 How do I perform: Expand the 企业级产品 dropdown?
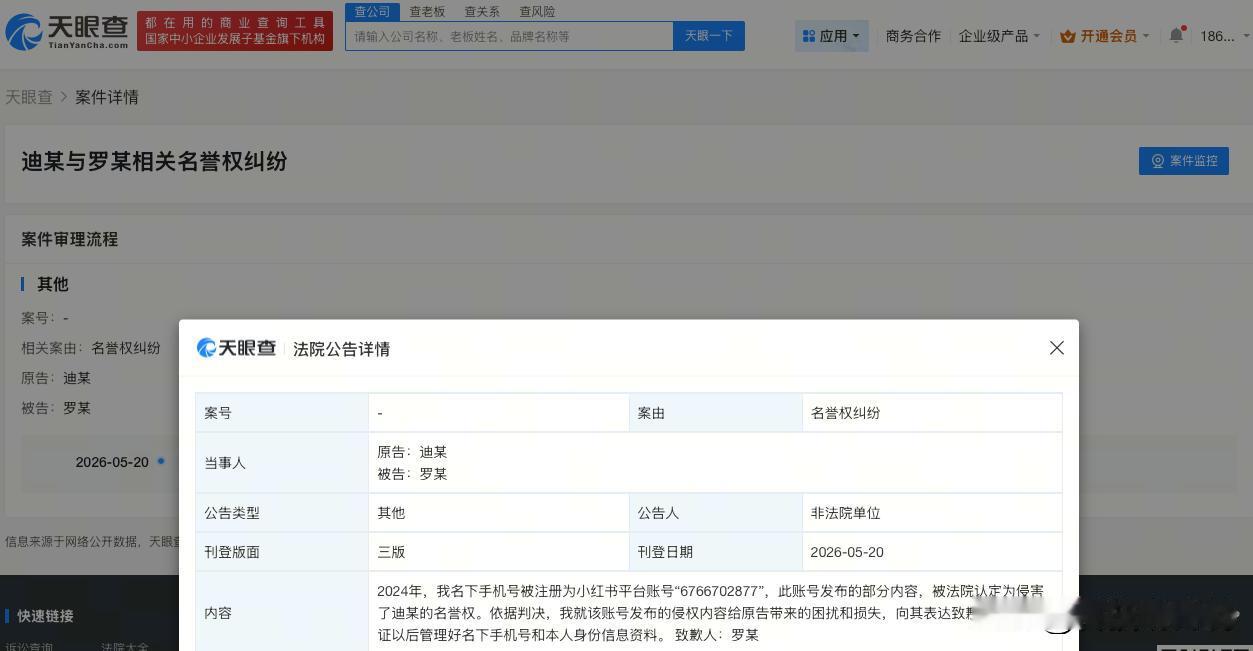pyautogui.click(x=1000, y=36)
